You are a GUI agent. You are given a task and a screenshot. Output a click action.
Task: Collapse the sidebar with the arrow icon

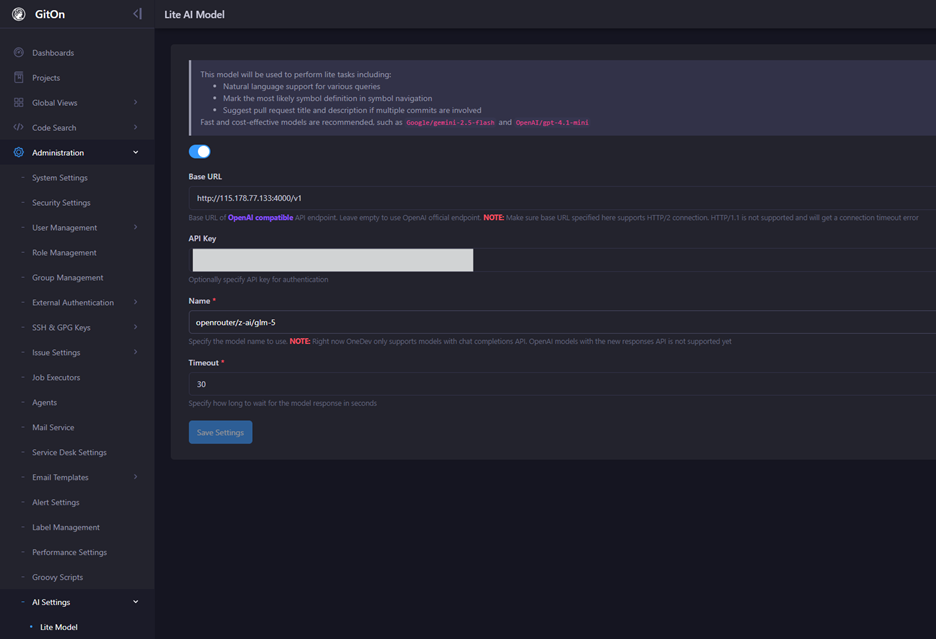137,14
